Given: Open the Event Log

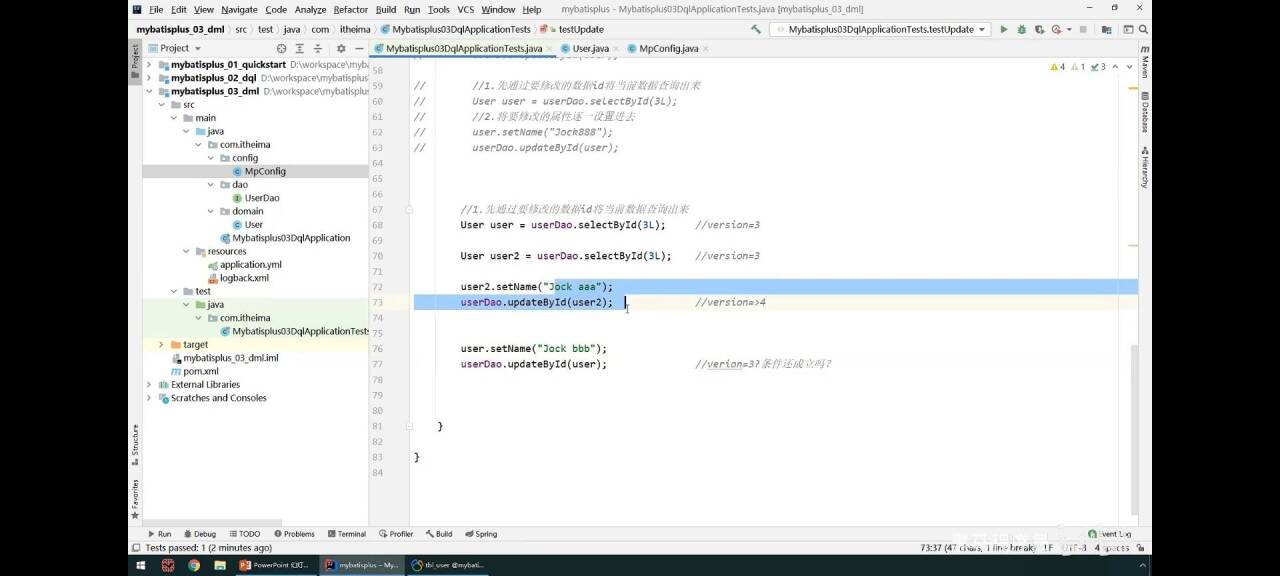Looking at the screenshot, I should point(1110,534).
